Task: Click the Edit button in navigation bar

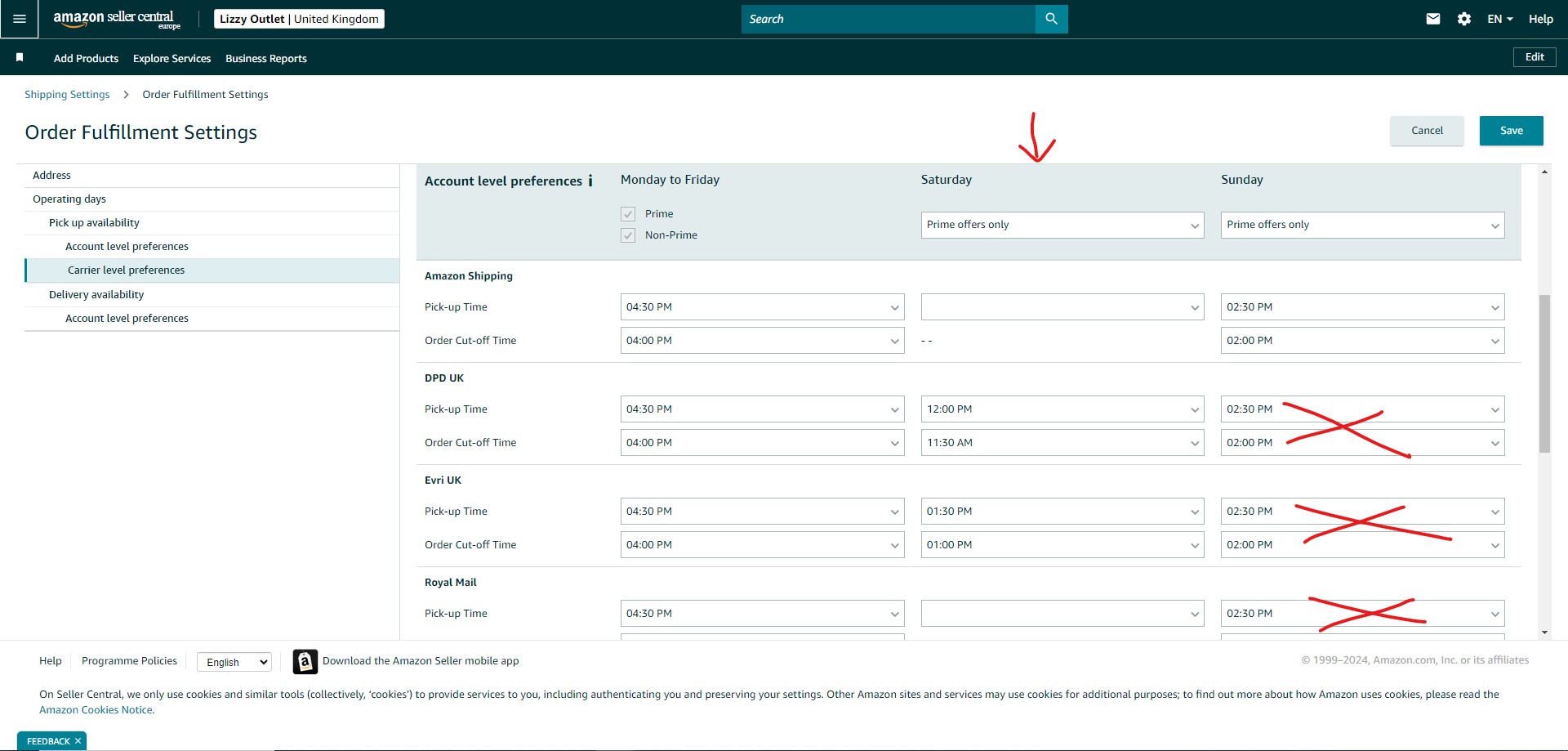Action: pos(1535,57)
